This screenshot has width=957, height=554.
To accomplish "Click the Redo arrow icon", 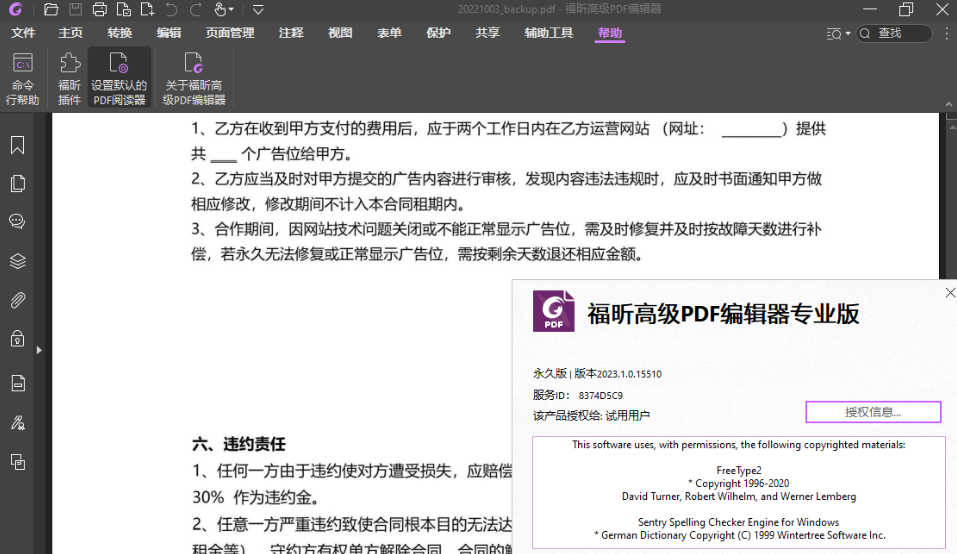I will click(195, 9).
